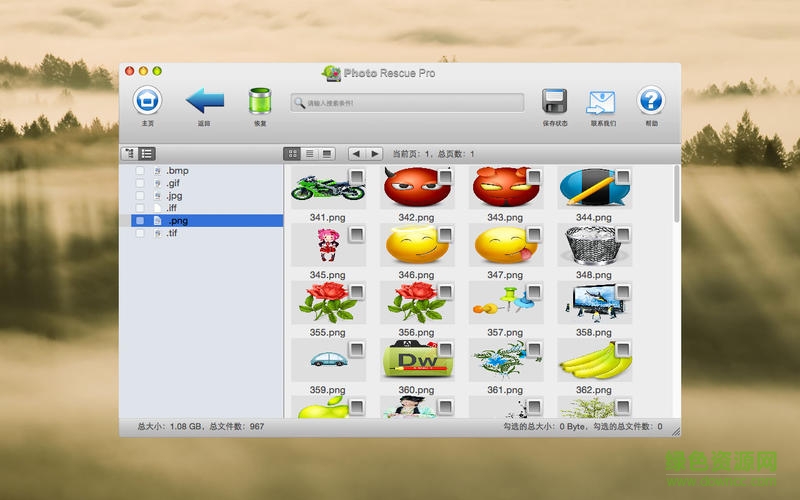Check the .jpg file type checkbox
This screenshot has height=500, width=800.
(x=140, y=195)
